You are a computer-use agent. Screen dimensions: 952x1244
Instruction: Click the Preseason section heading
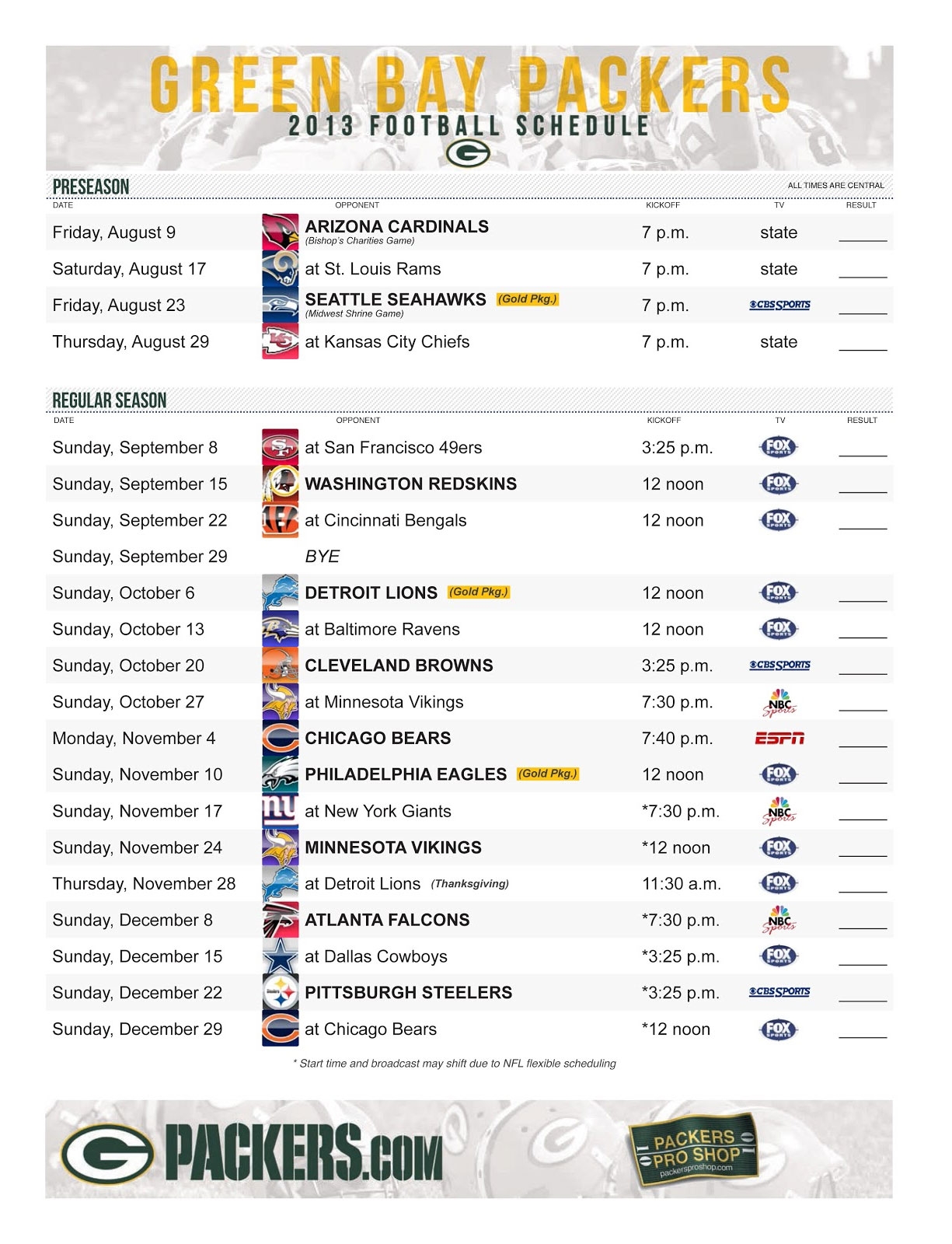click(x=91, y=187)
